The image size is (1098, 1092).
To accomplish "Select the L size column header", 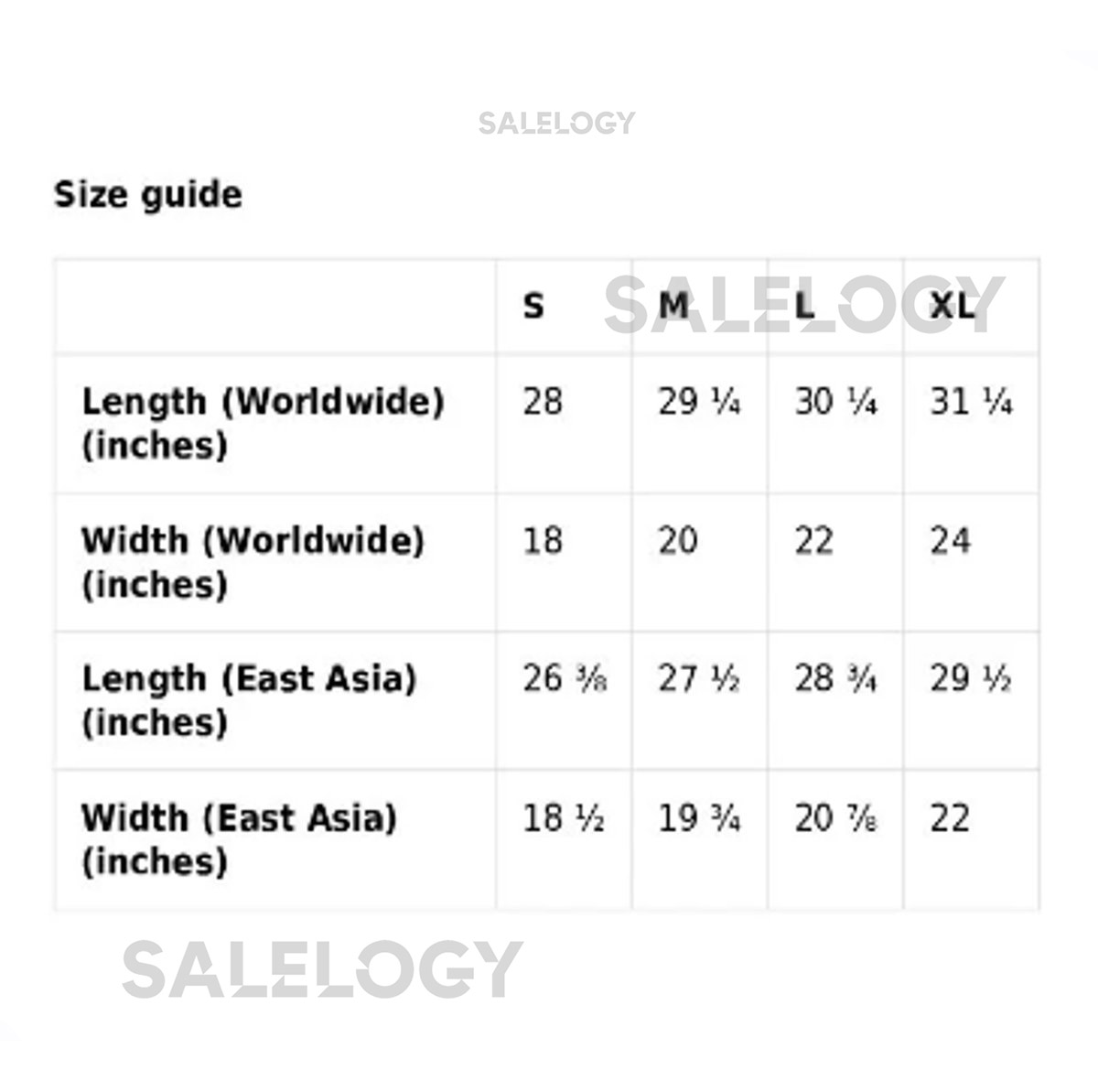I will point(804,306).
